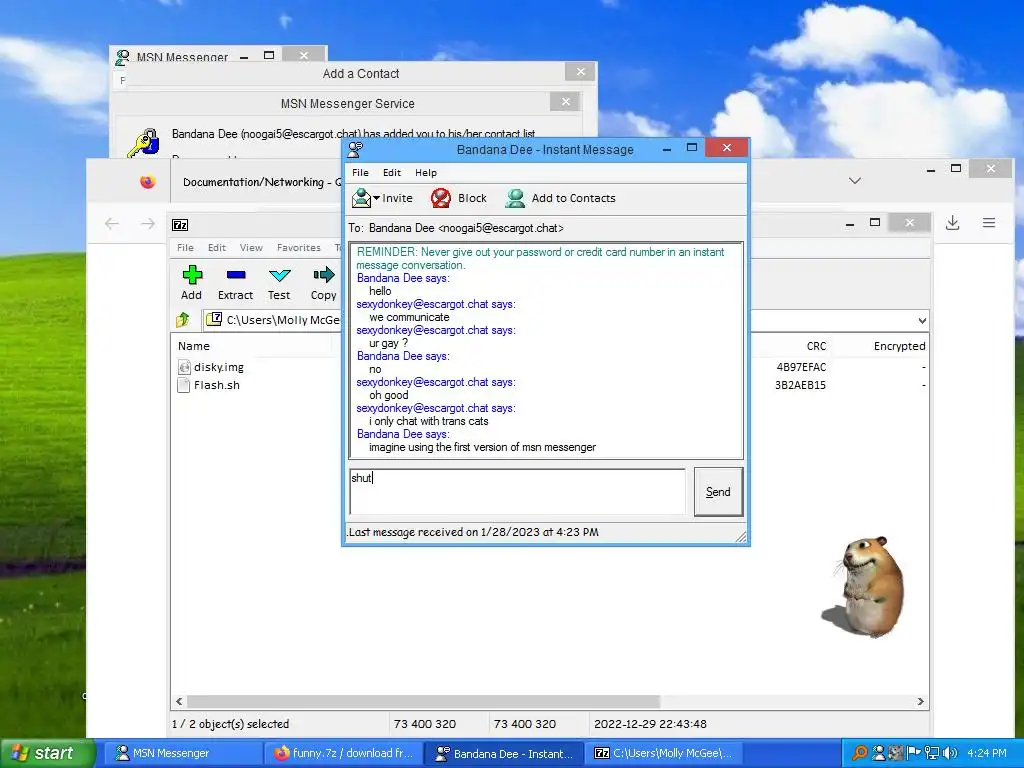The image size is (1024, 768).
Task: Close the MSN Messenger Service dialog
Action: [x=566, y=102]
